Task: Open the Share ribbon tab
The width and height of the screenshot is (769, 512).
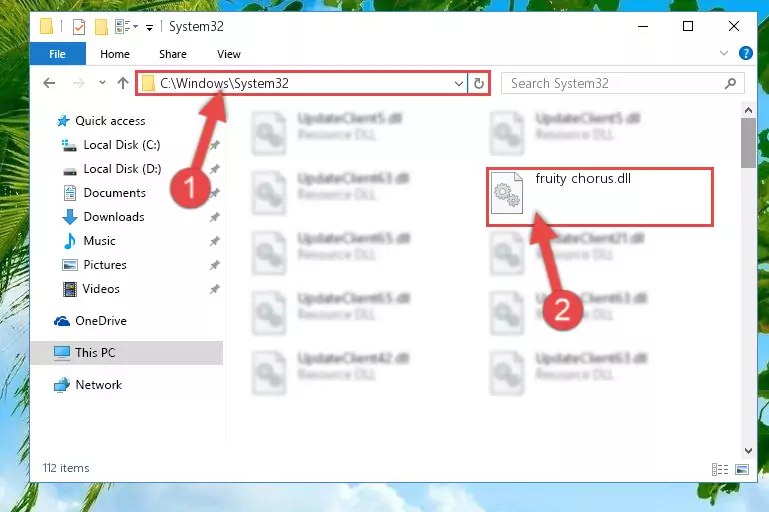Action: coord(173,54)
